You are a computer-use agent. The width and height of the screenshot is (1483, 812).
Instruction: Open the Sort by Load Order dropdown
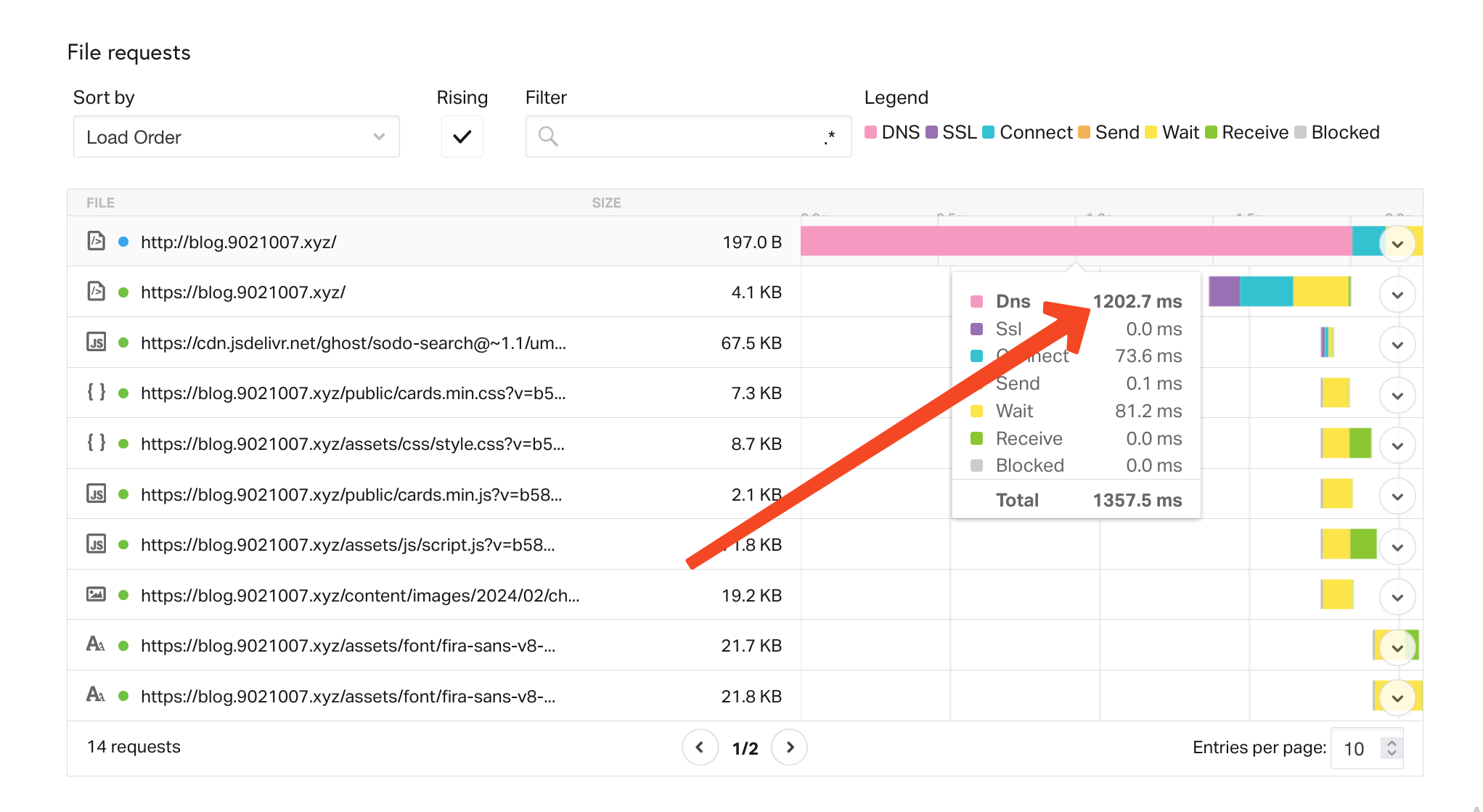pos(236,136)
